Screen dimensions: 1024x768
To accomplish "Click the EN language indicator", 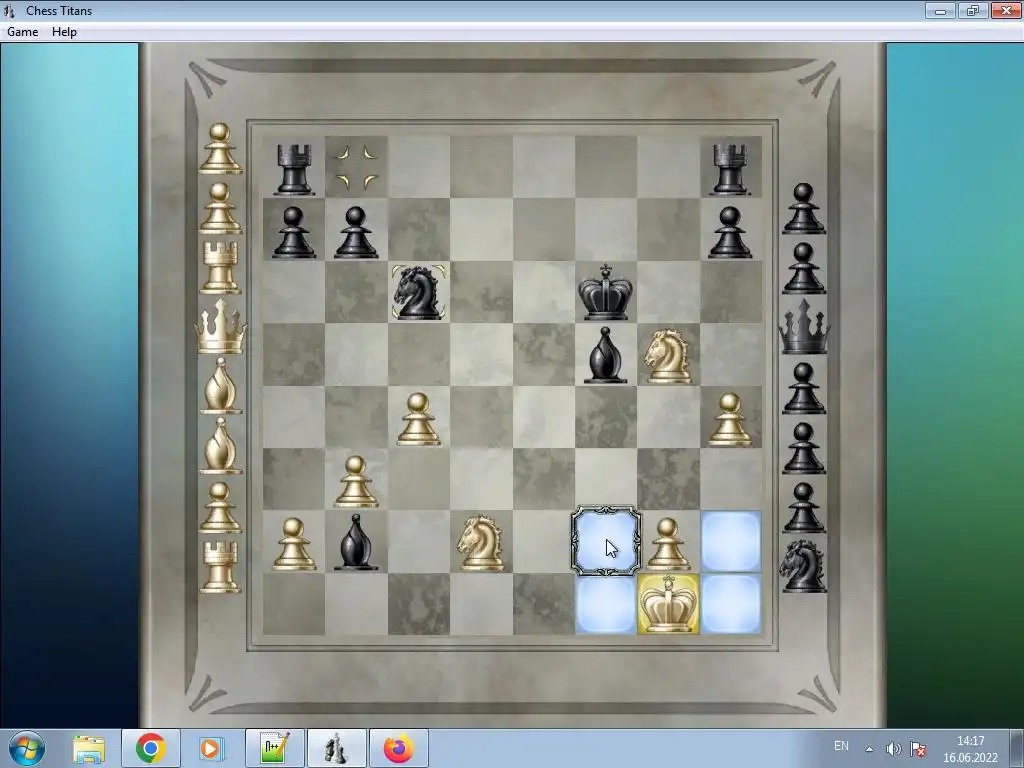I will pyautogui.click(x=841, y=746).
